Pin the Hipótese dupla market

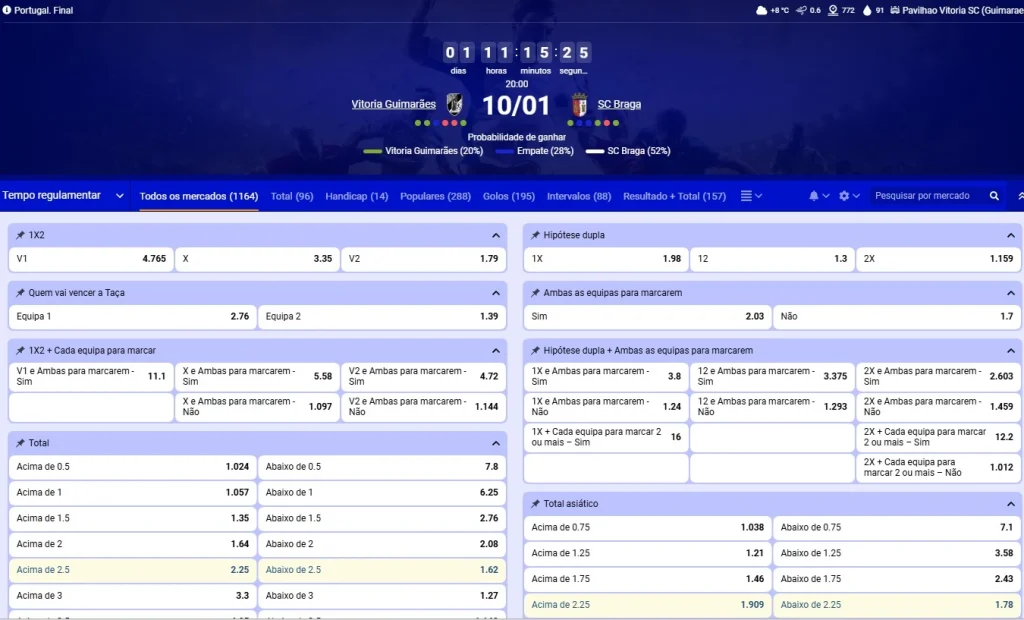pos(536,235)
